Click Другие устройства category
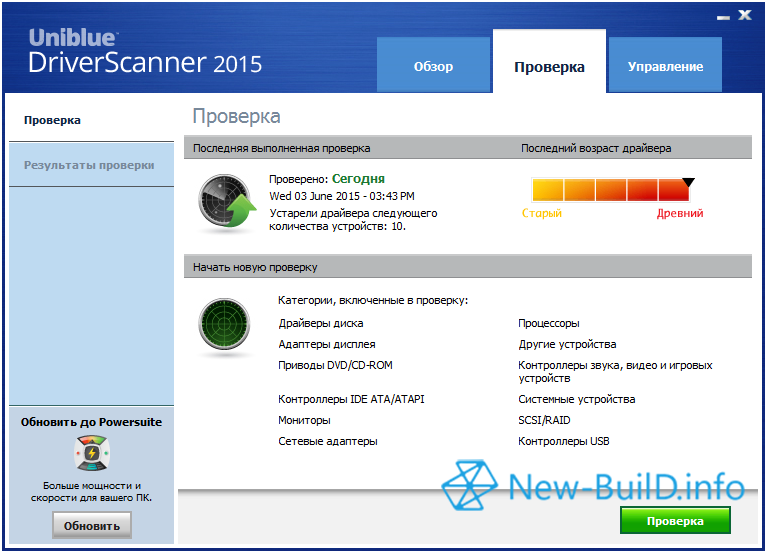 [x=567, y=344]
